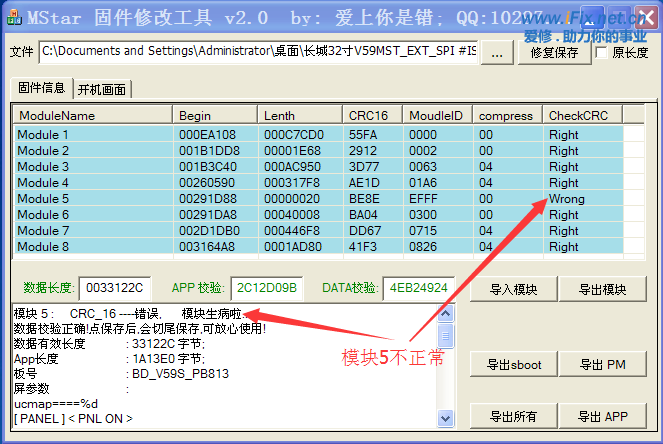The width and height of the screenshot is (663, 444).
Task: Click the 导入模块 button
Action: (514, 289)
